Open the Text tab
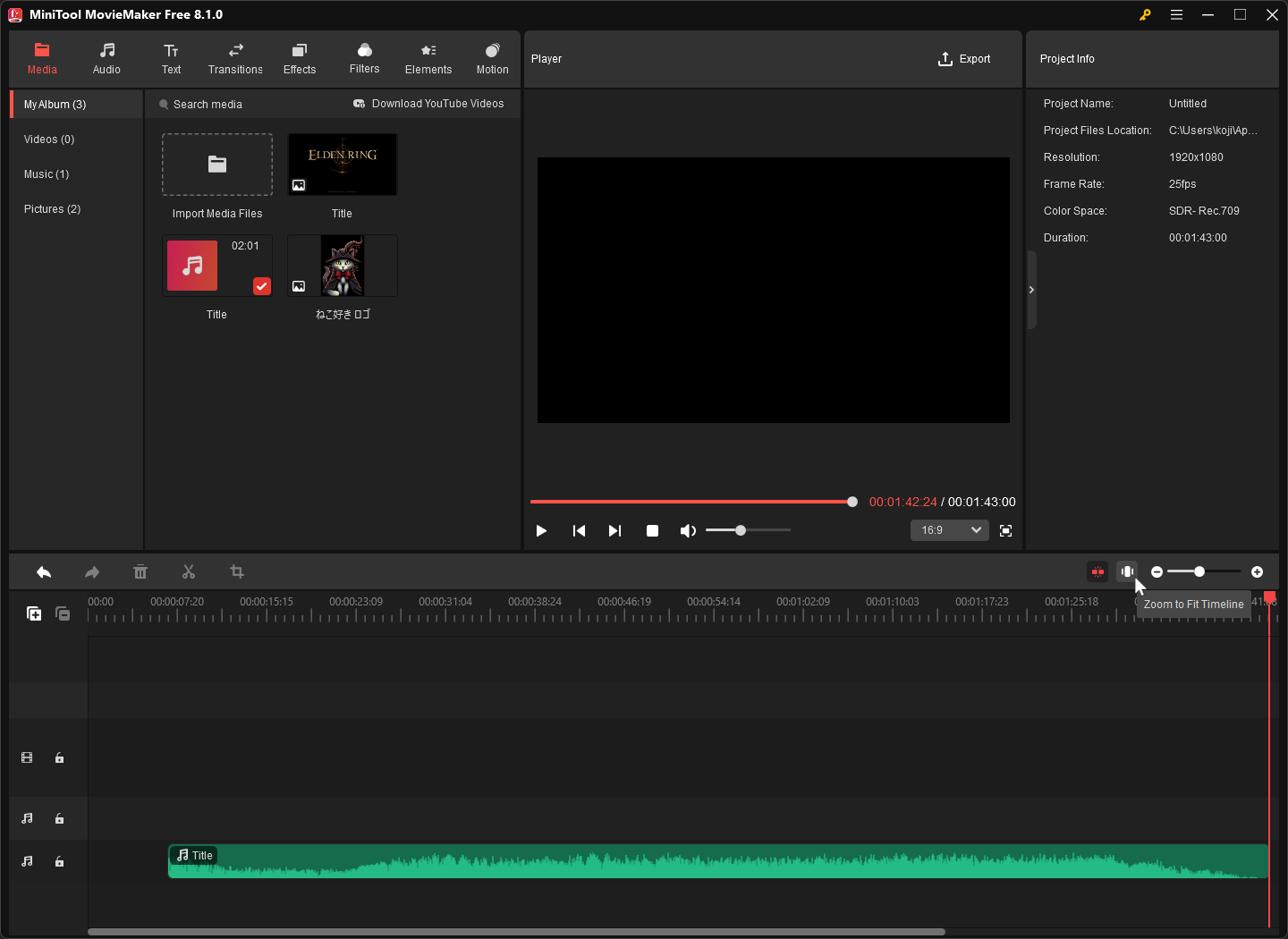Image resolution: width=1288 pixels, height=939 pixels. (x=171, y=59)
